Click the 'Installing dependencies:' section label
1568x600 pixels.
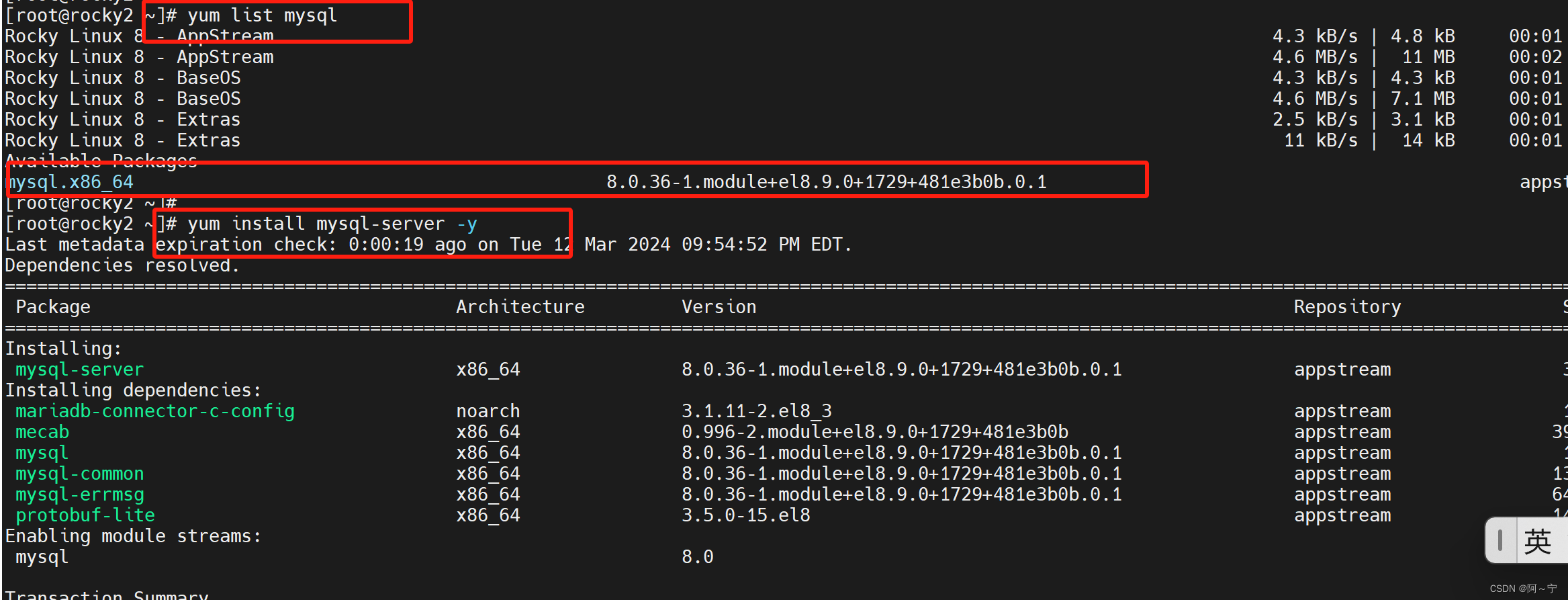(x=133, y=390)
